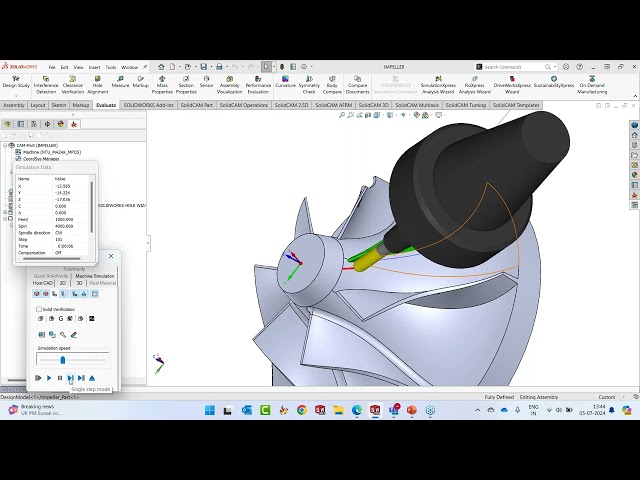Open the View menu
The image size is (640, 480).
tap(78, 67)
